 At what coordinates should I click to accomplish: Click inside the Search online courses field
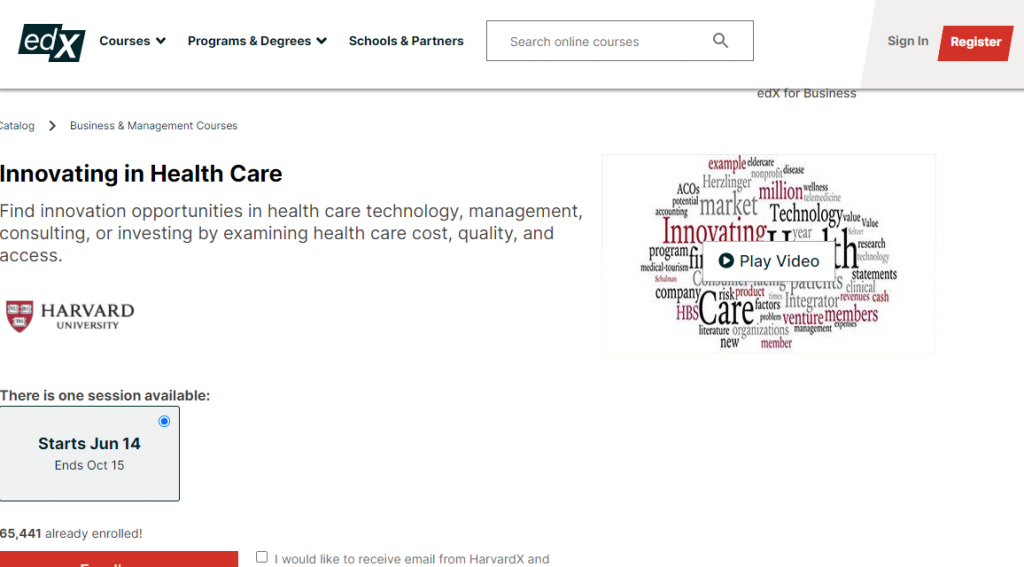[600, 41]
